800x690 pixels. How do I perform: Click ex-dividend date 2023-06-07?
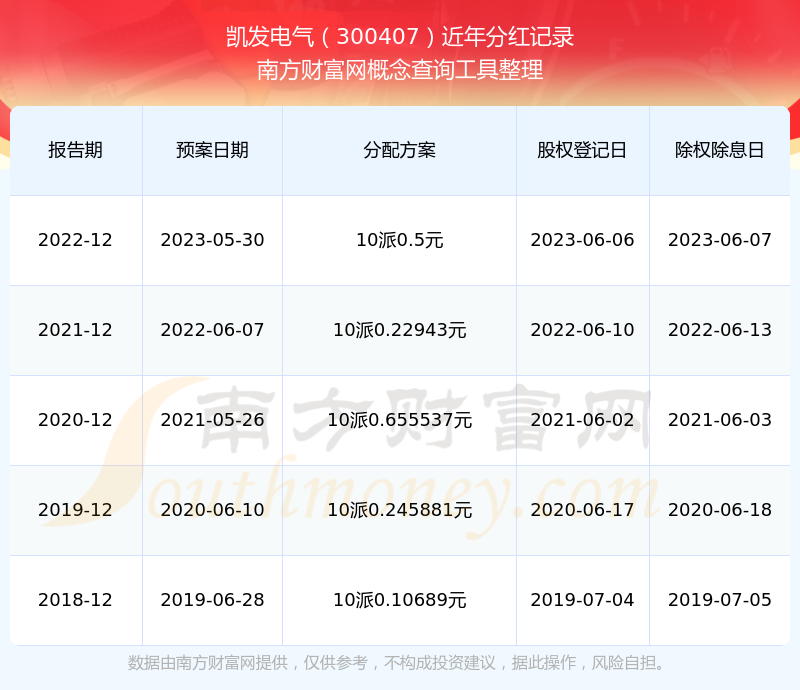click(719, 240)
